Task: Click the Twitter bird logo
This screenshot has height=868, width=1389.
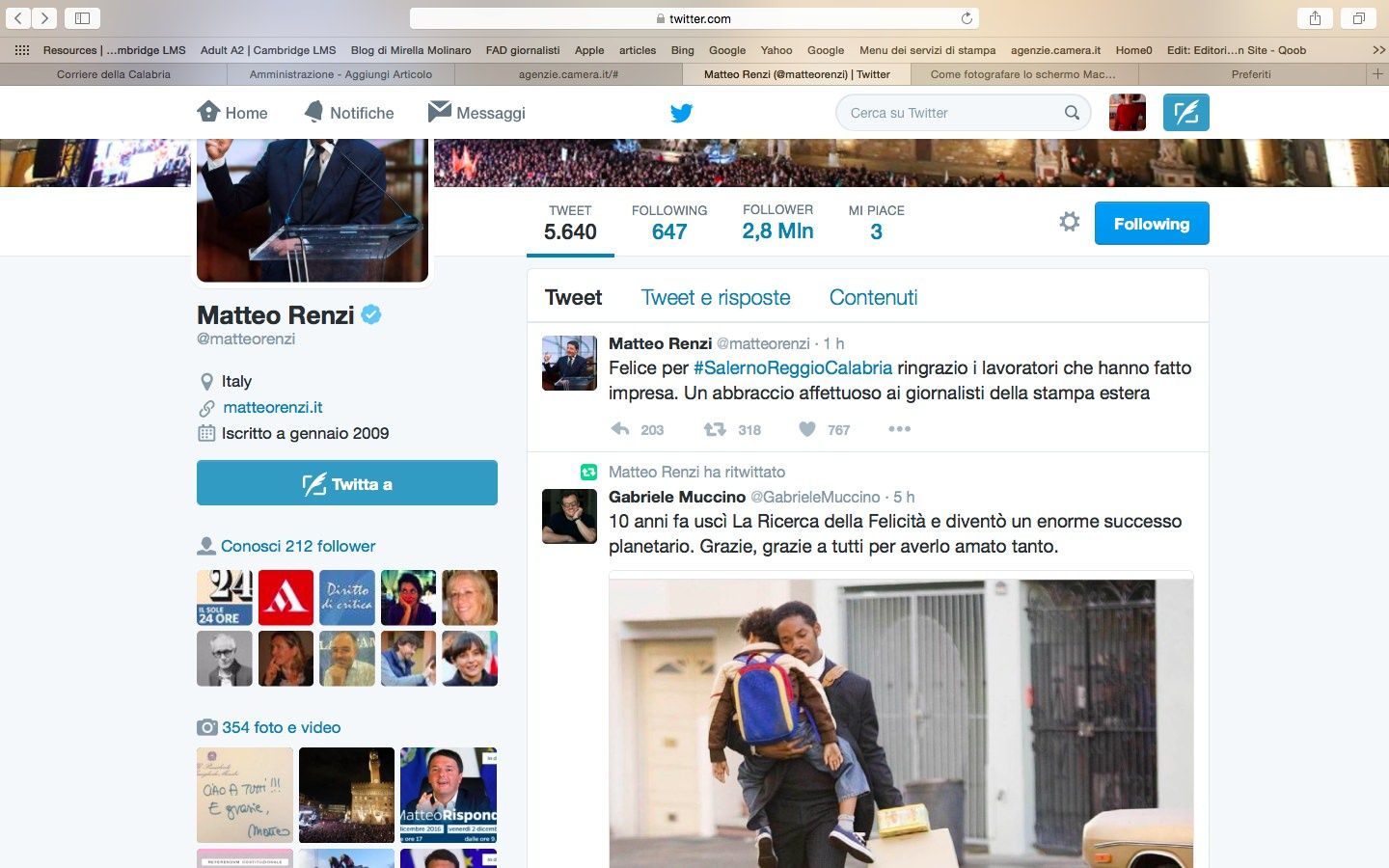Action: pos(682,112)
